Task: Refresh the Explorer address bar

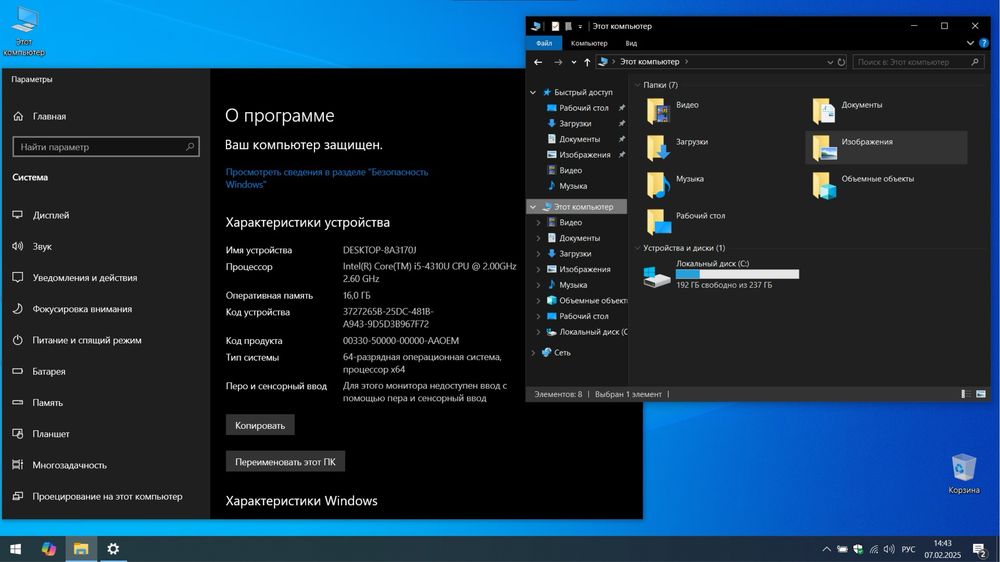Action: [841, 62]
